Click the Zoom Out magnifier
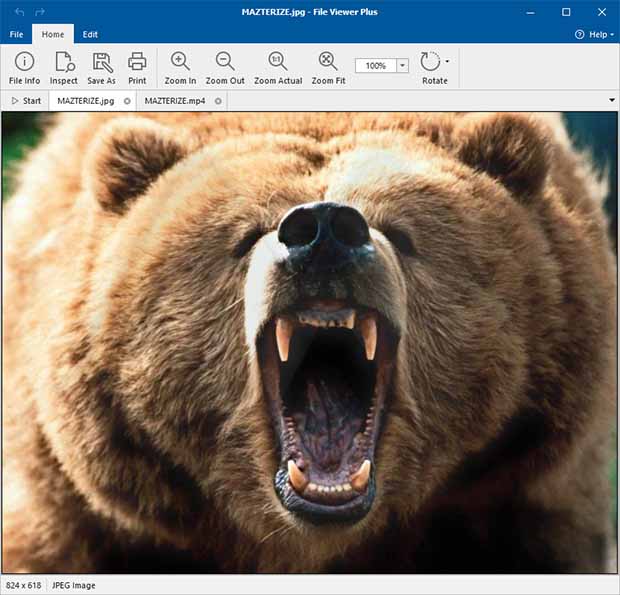 click(x=225, y=68)
